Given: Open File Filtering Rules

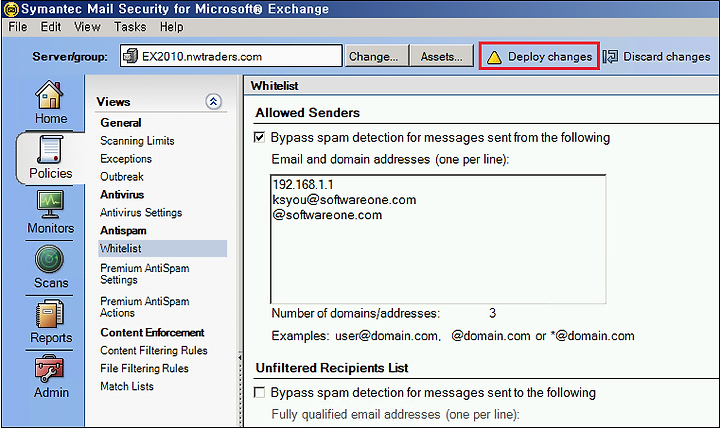Looking at the screenshot, I should (144, 368).
